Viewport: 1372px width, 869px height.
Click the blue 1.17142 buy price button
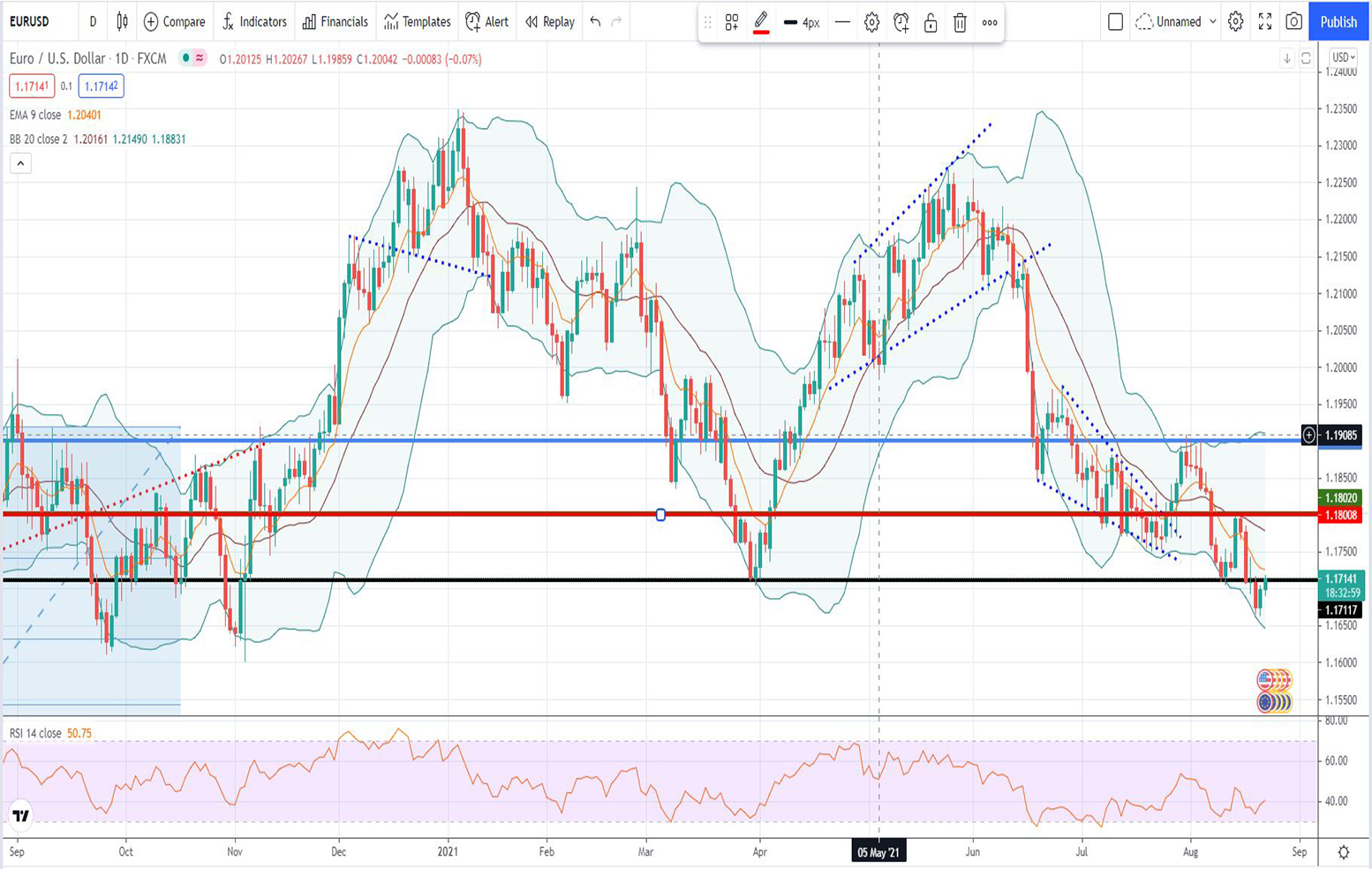(x=101, y=87)
